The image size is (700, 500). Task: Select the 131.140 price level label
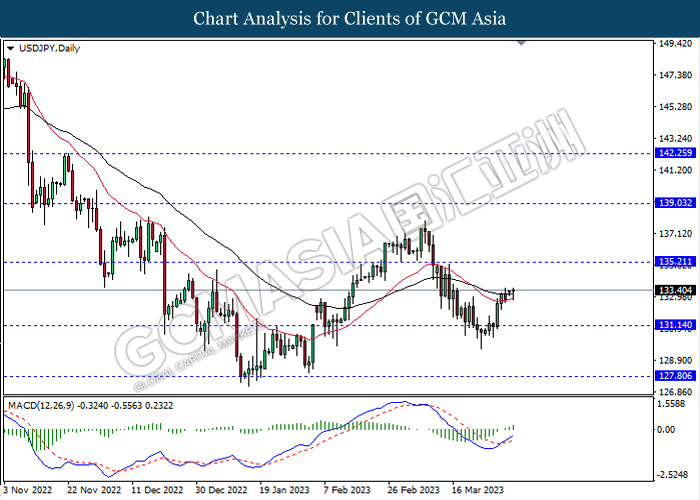675,325
